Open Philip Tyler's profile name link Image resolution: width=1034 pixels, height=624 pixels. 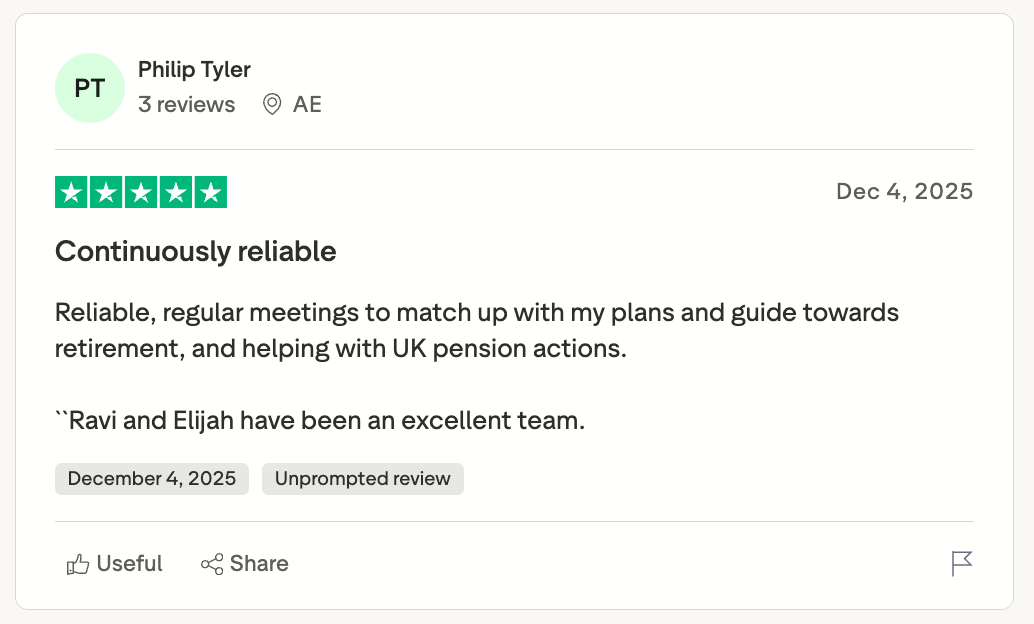click(x=194, y=70)
